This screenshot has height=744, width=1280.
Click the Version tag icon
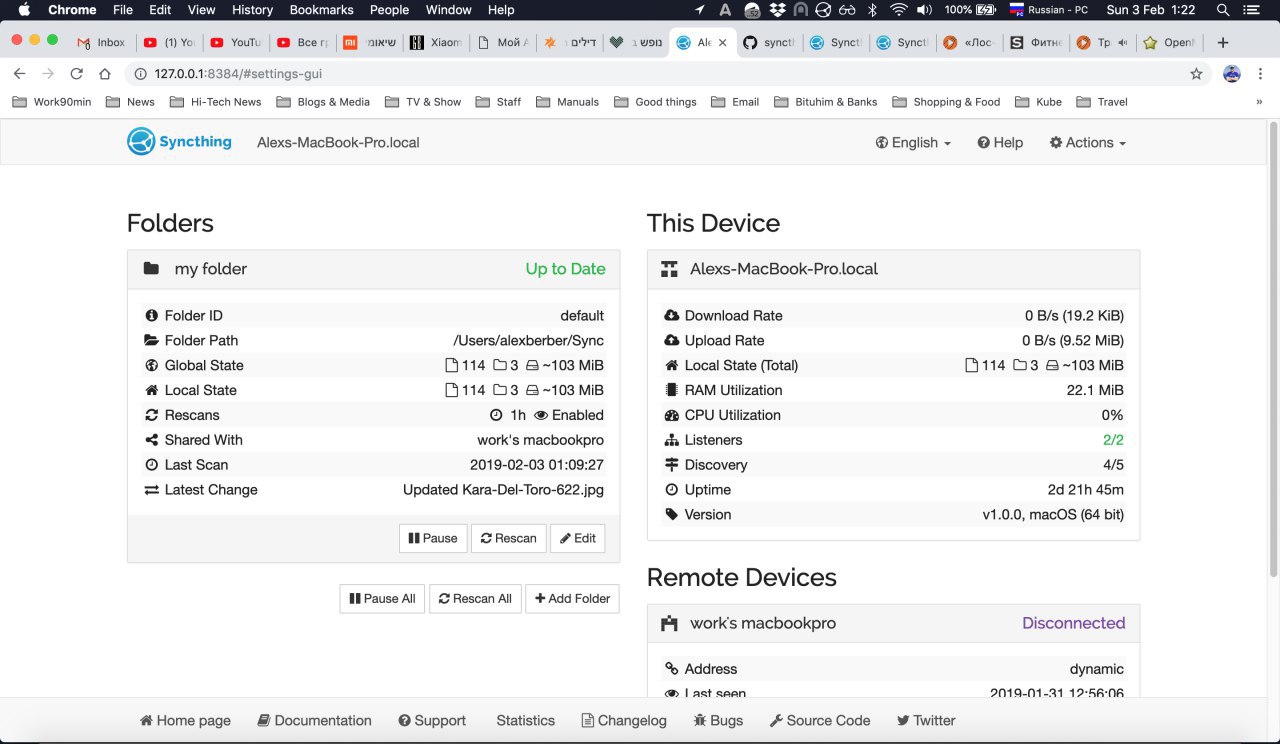tap(672, 516)
